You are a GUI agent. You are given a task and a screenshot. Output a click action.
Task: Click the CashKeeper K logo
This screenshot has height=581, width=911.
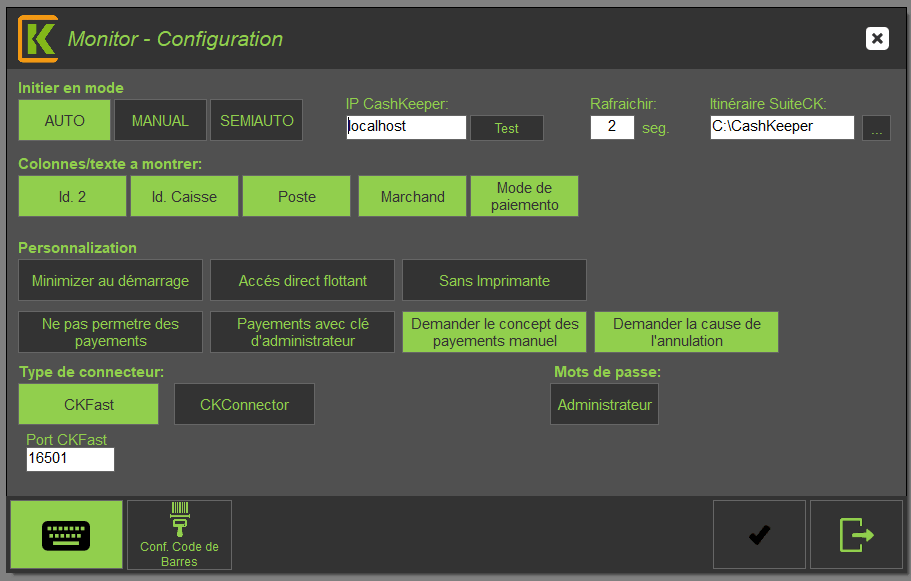(x=38, y=39)
